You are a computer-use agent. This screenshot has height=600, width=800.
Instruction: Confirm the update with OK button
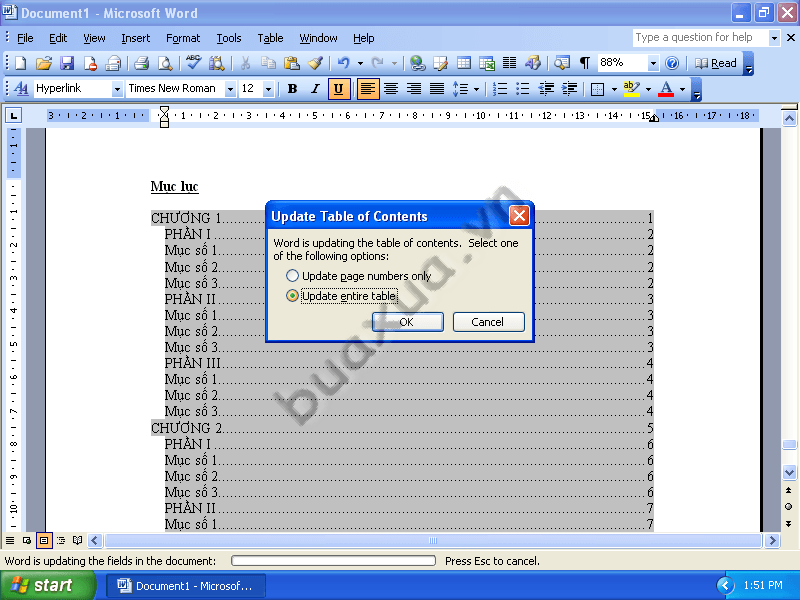407,322
